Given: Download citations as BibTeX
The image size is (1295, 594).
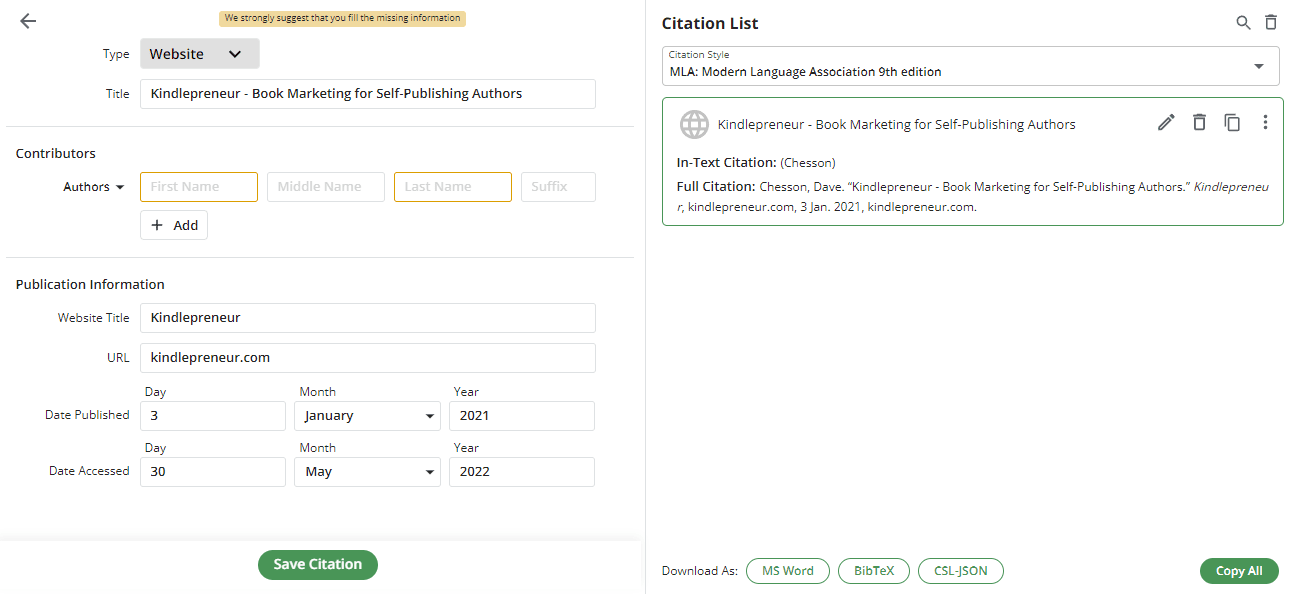Looking at the screenshot, I should 874,571.
